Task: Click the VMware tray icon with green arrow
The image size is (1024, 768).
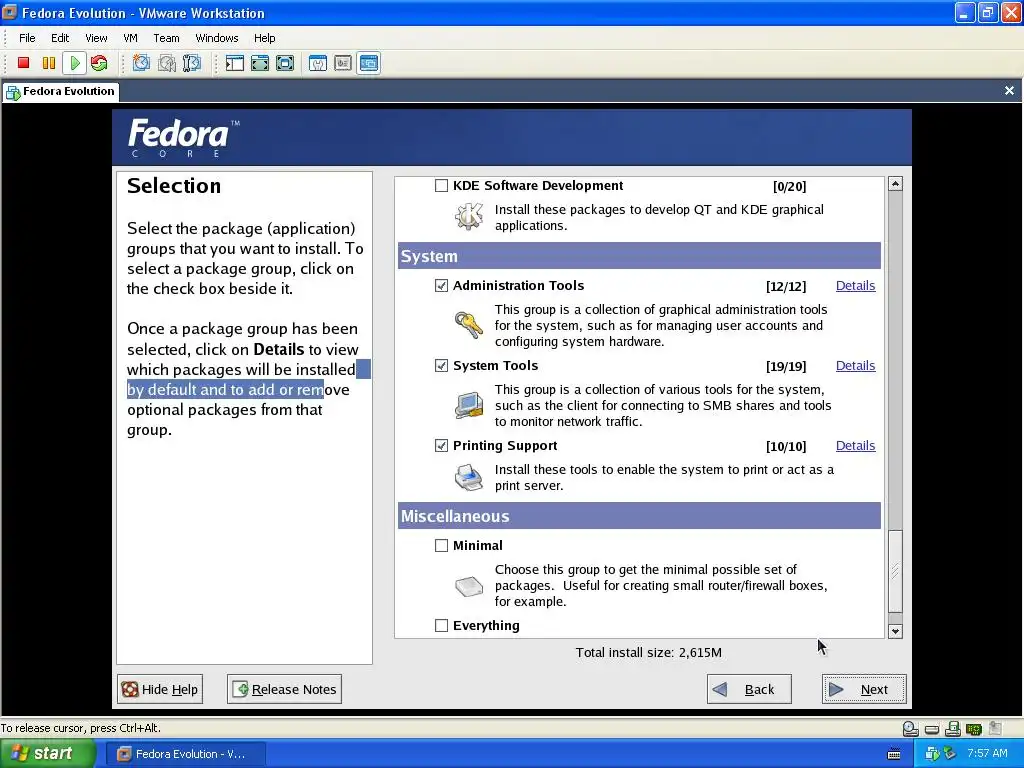Action: coord(932,754)
